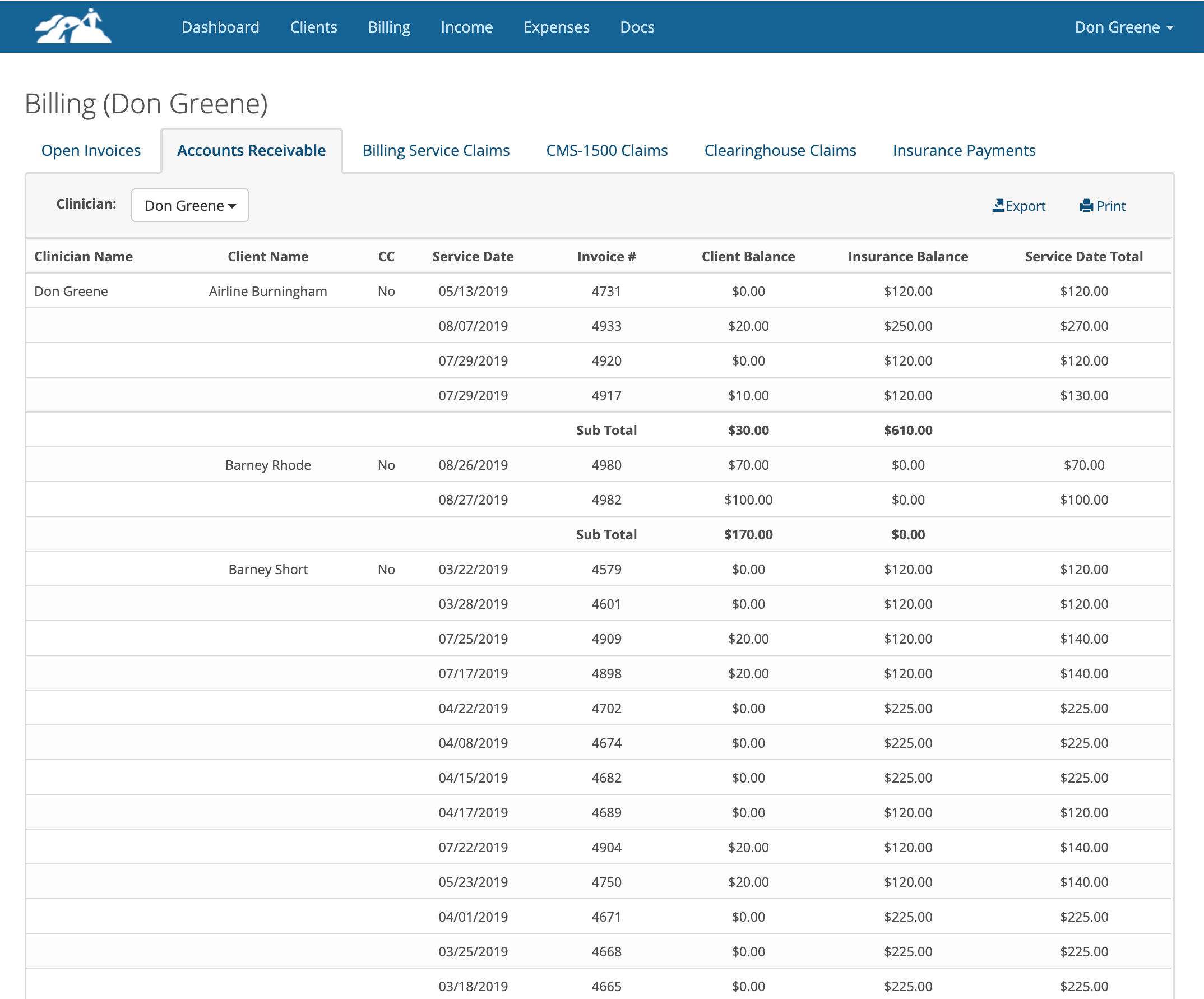The image size is (1204, 999).
Task: Open the Docs menu
Action: (636, 27)
